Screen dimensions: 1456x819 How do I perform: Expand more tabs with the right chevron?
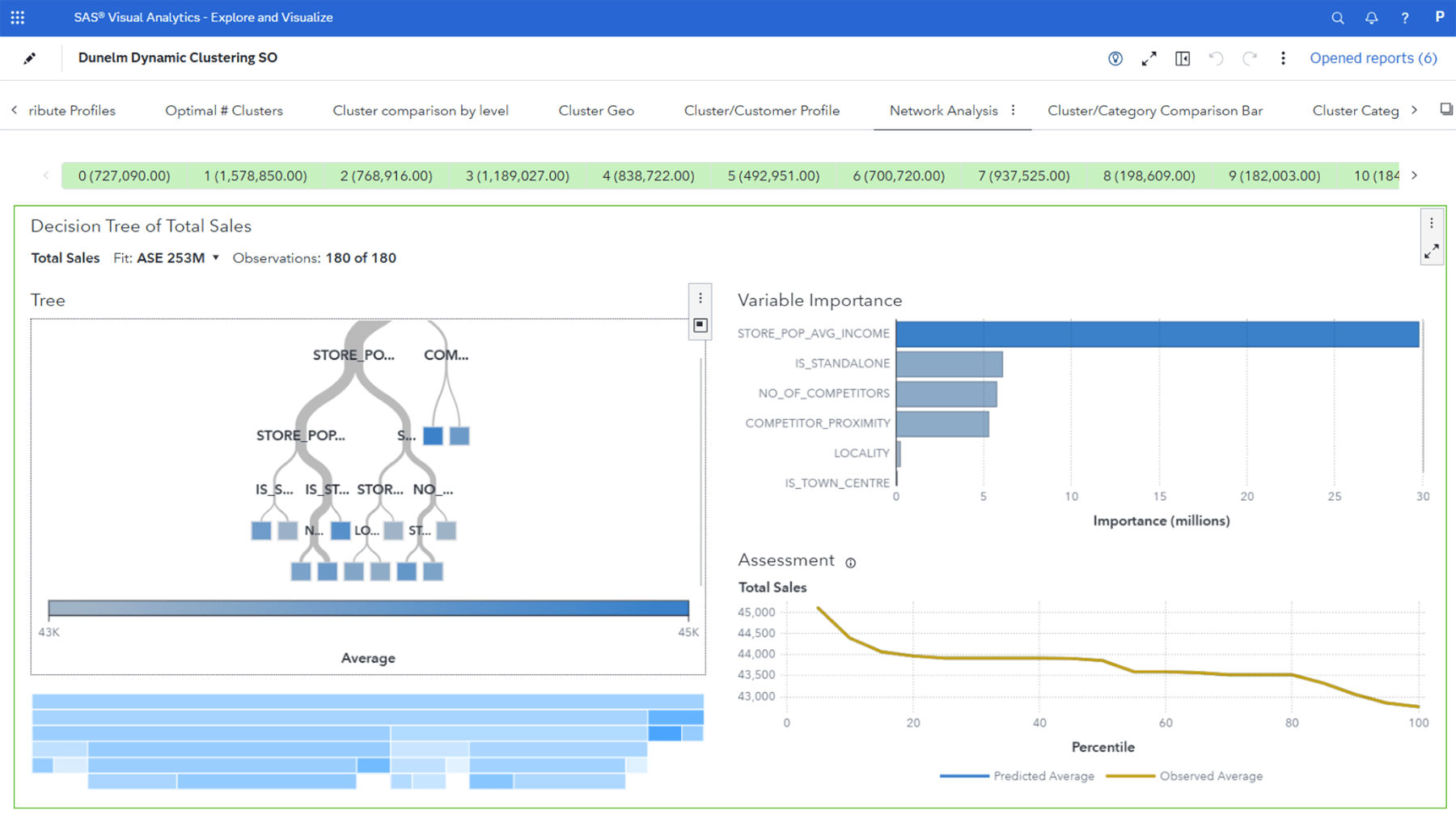[1415, 110]
